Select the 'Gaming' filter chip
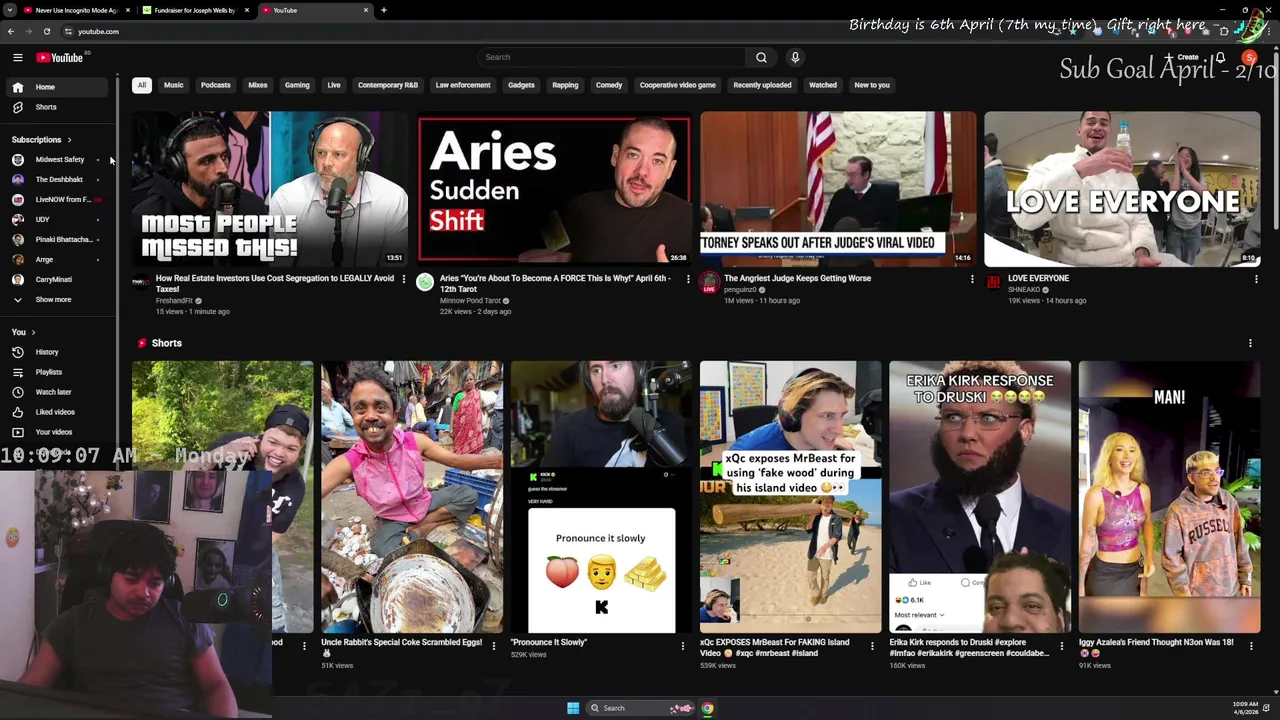The image size is (1280, 720). coord(297,85)
